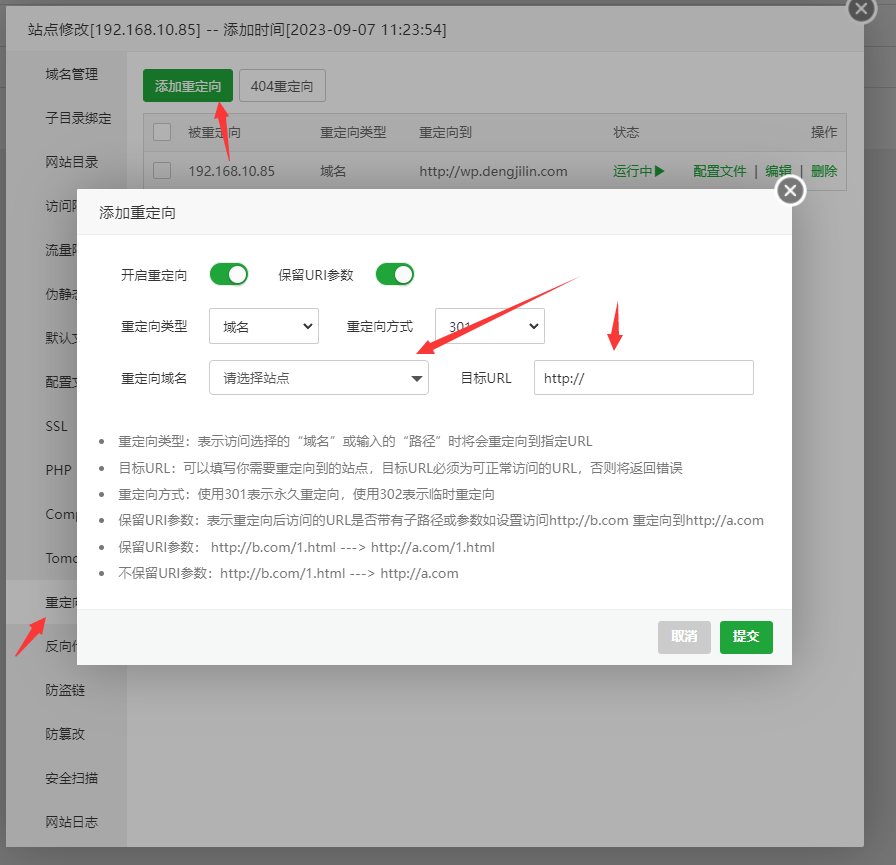Cancel the dialog using 取消
Image resolution: width=896 pixels, height=865 pixels.
pyautogui.click(x=684, y=637)
